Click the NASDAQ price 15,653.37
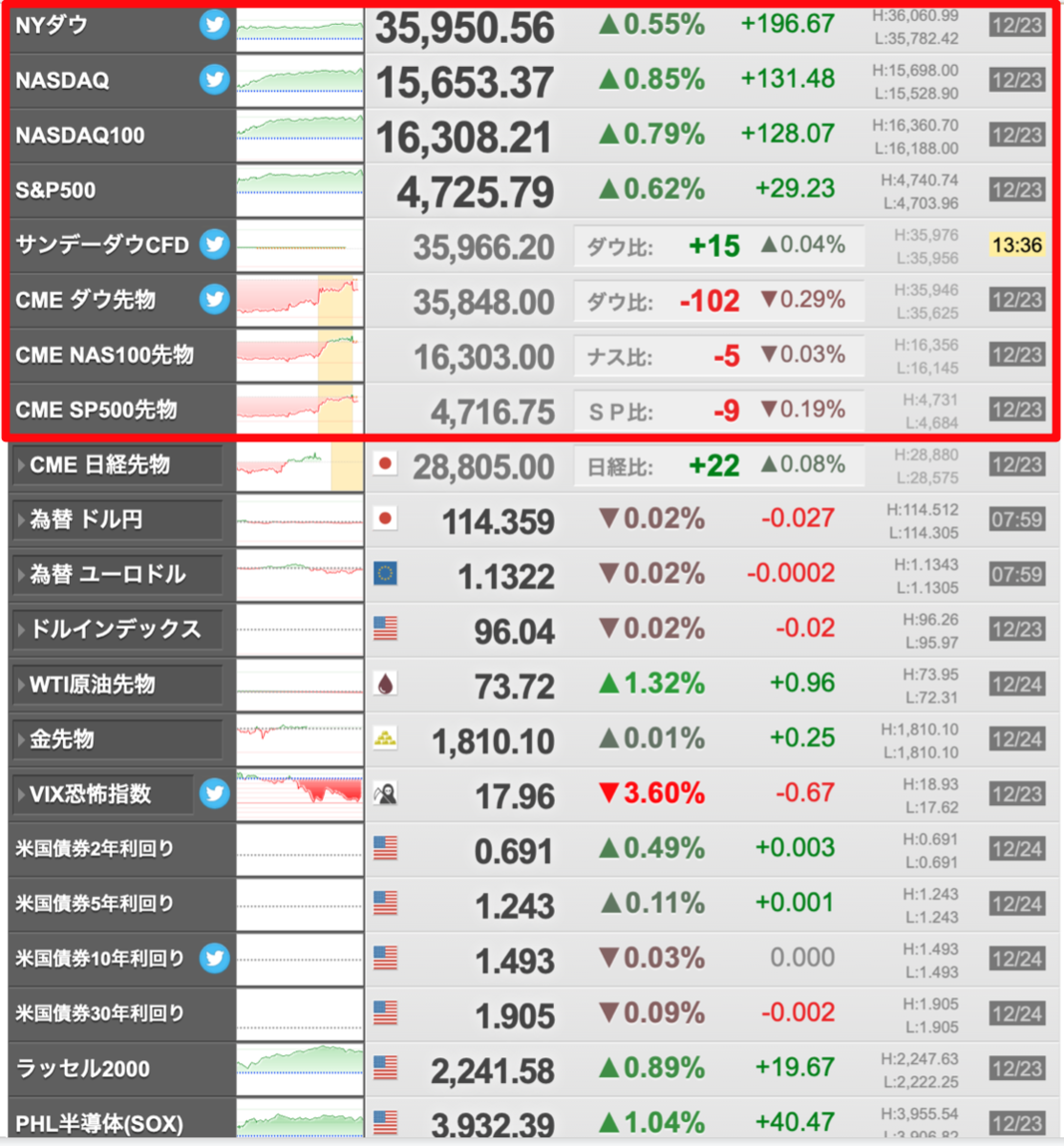 pyautogui.click(x=464, y=83)
